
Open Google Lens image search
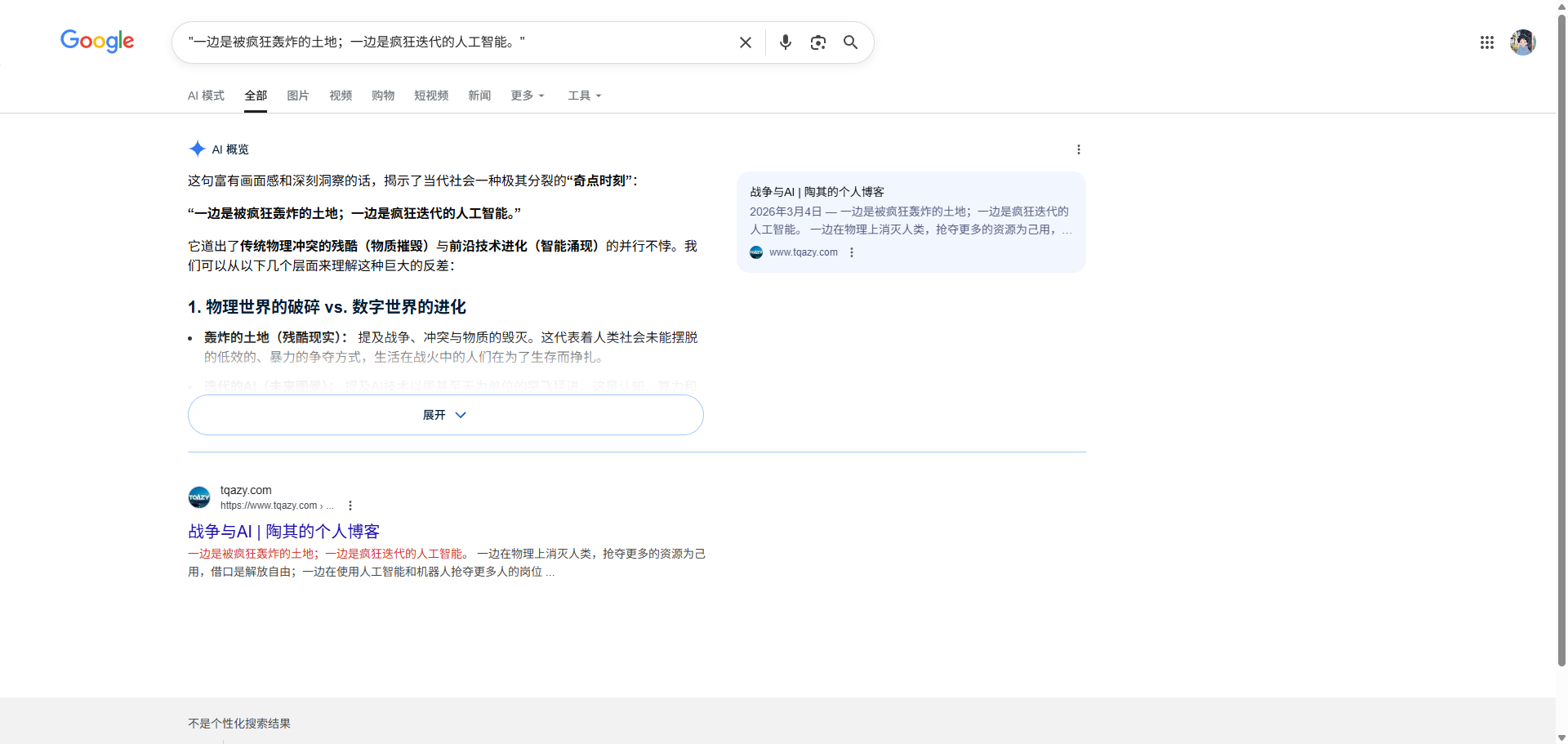(817, 42)
